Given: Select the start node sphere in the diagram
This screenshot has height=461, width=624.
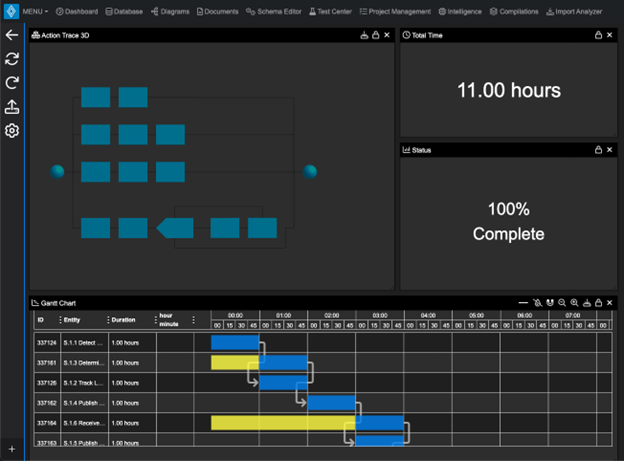Looking at the screenshot, I should point(57,172).
